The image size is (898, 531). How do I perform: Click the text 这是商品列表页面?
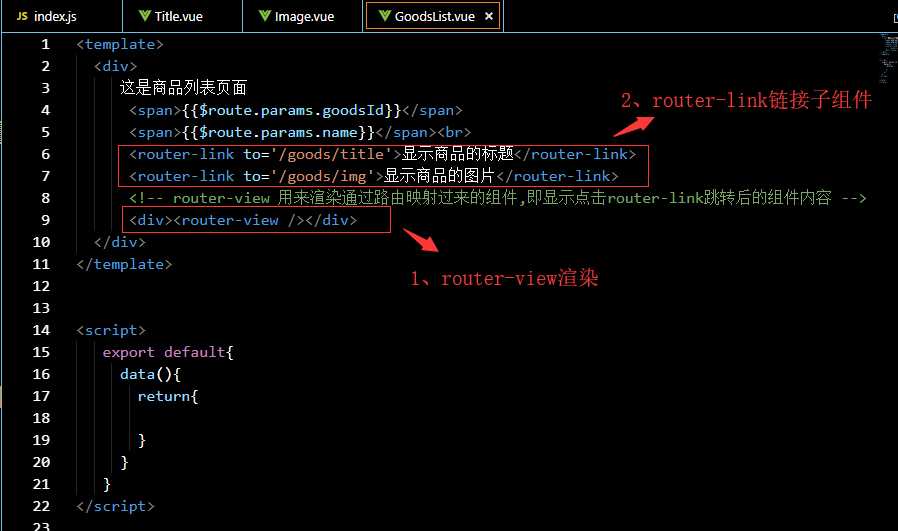183,88
